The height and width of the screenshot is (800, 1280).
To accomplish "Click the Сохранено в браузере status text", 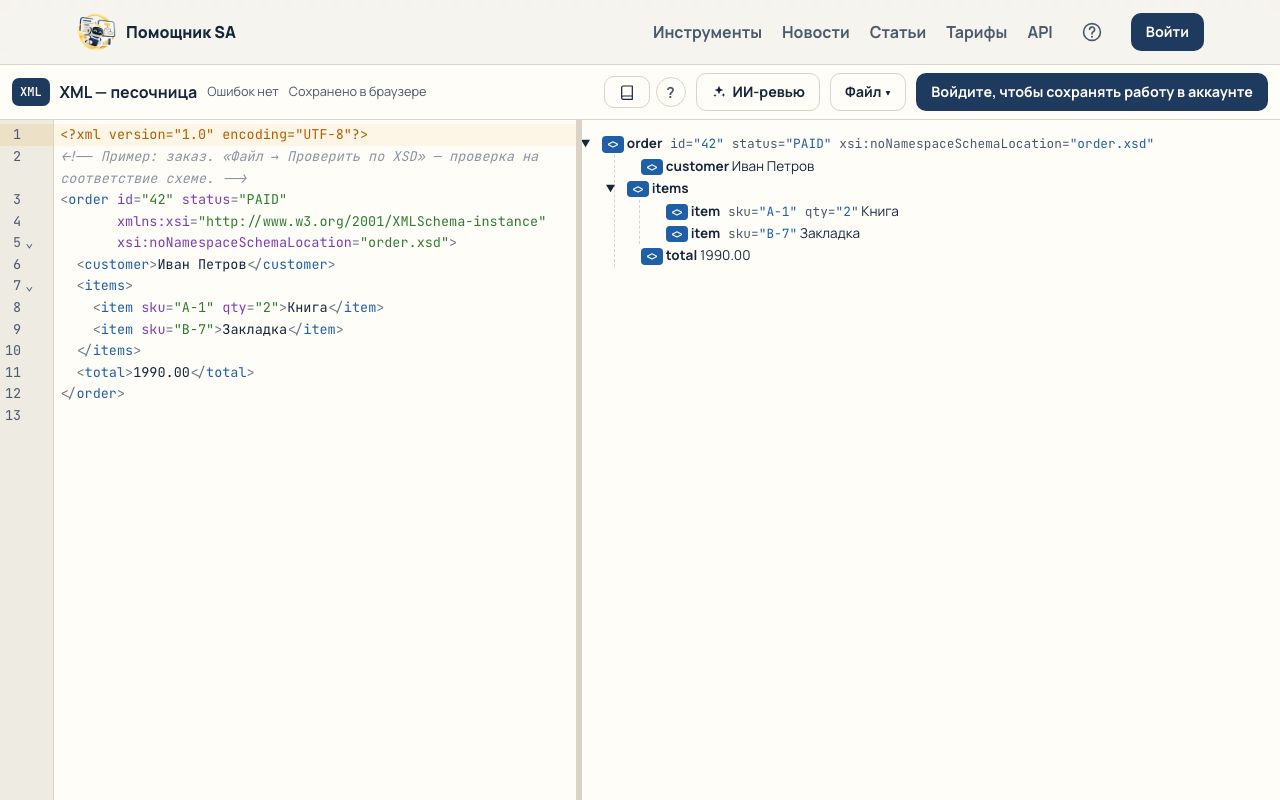I will click(358, 92).
